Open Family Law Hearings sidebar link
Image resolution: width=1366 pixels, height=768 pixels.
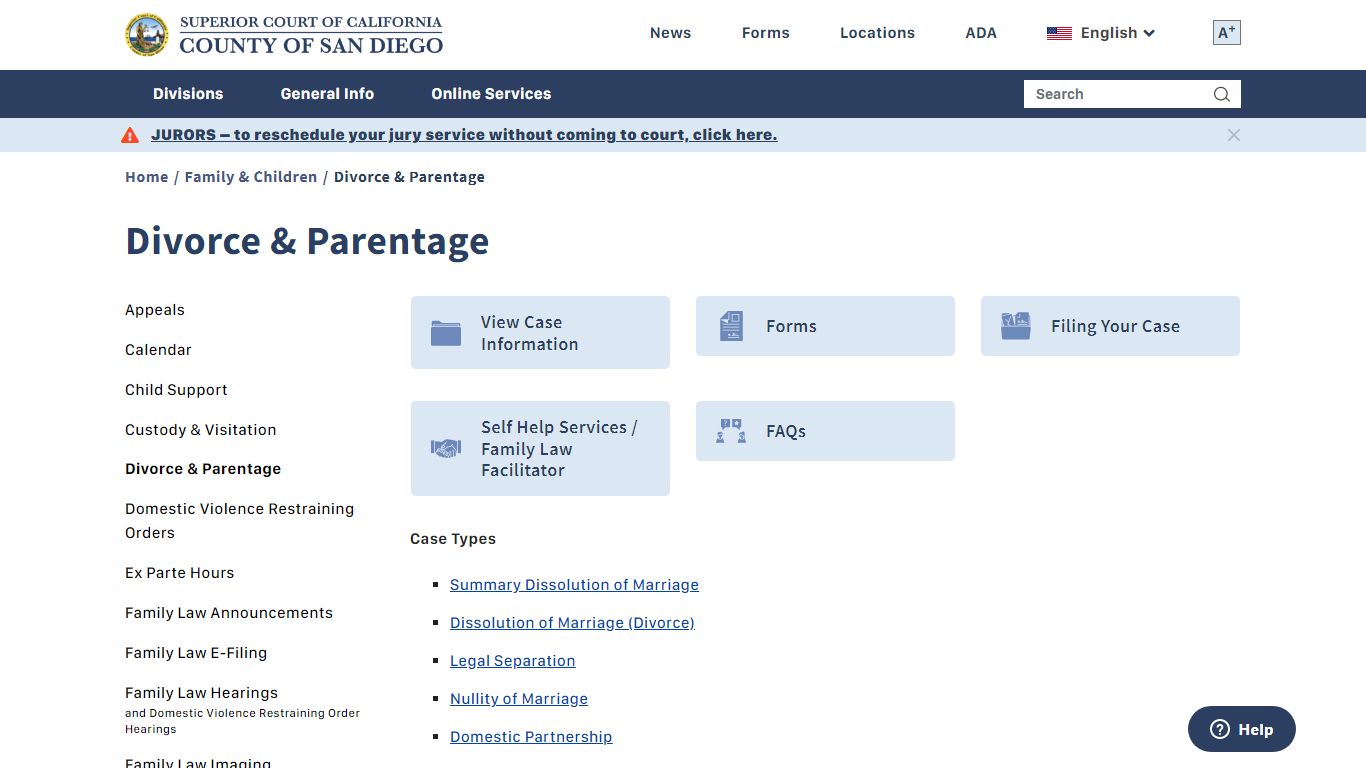pyautogui.click(x=202, y=693)
